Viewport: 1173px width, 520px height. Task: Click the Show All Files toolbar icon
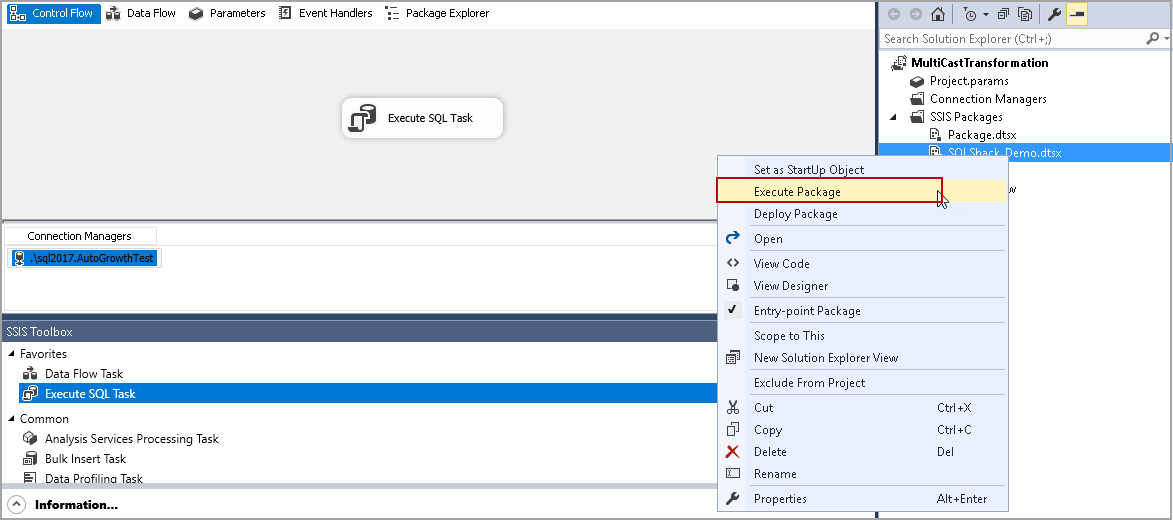click(1025, 14)
